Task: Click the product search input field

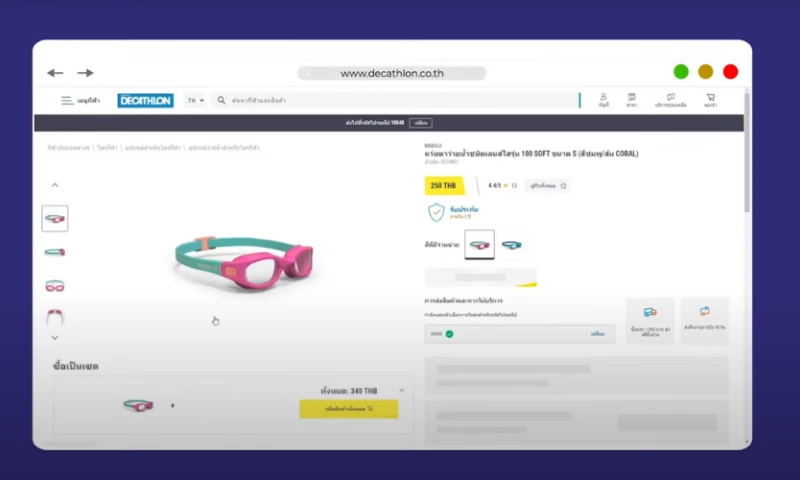Action: [x=398, y=100]
